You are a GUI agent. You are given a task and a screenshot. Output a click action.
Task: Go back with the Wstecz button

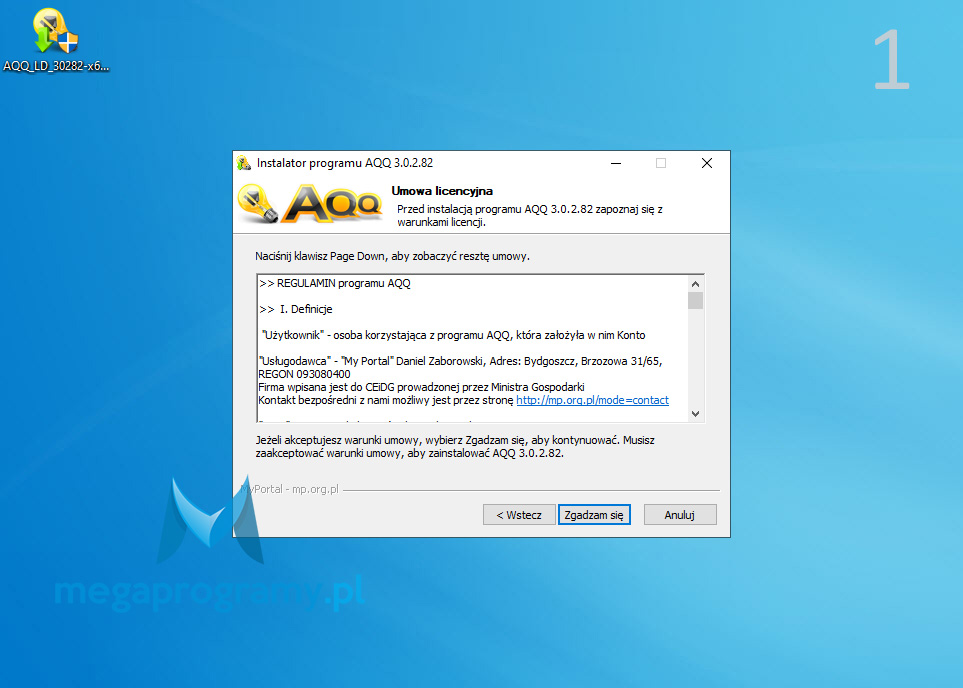[519, 515]
